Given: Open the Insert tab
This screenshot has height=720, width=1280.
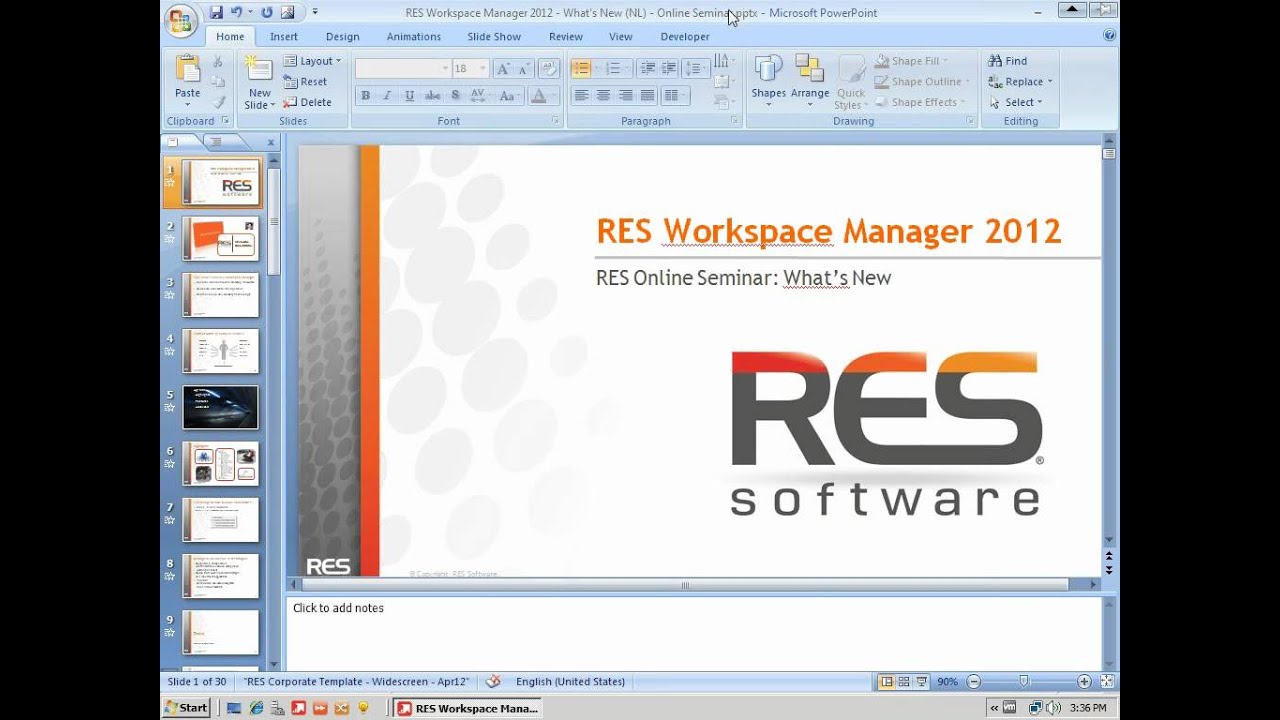Looking at the screenshot, I should click(x=284, y=37).
